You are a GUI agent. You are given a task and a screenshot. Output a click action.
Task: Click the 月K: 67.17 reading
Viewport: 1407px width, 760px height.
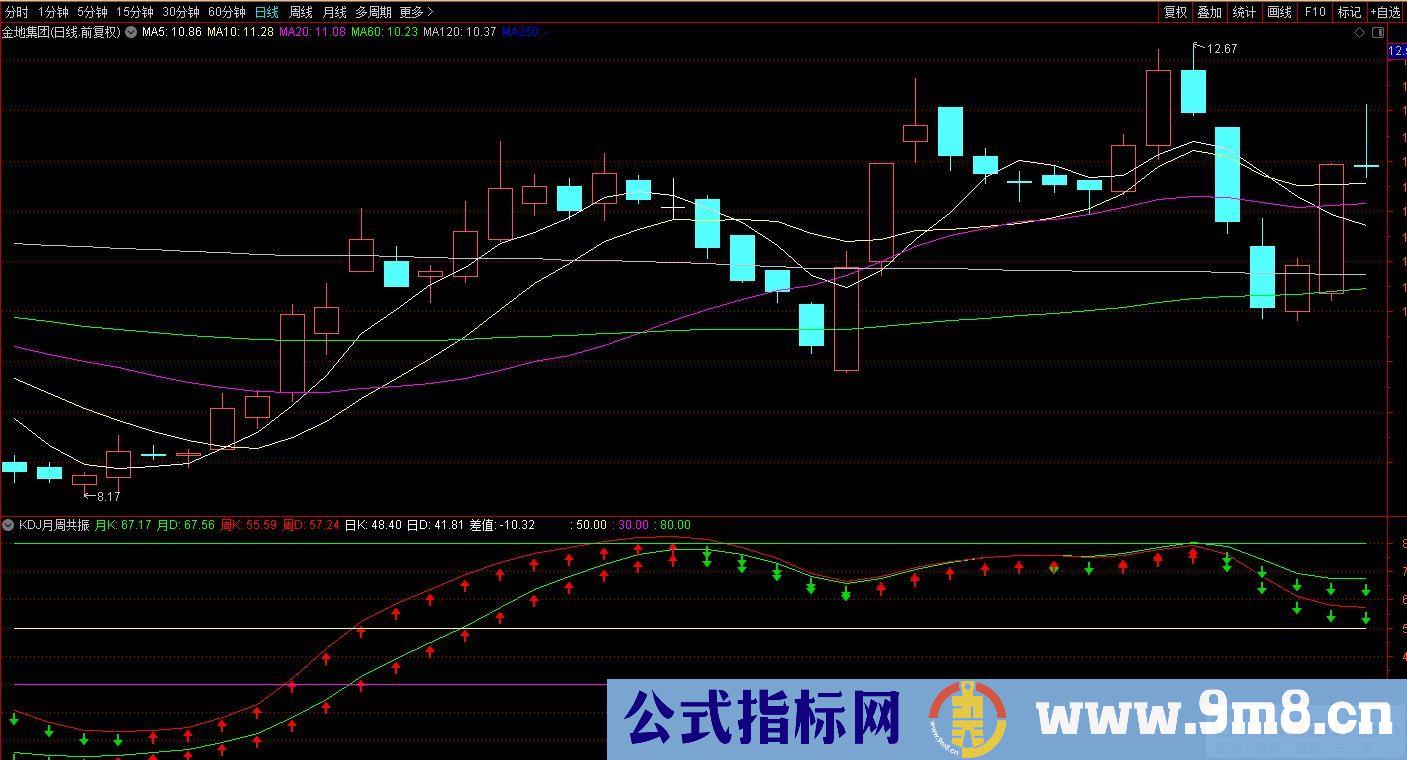click(123, 525)
